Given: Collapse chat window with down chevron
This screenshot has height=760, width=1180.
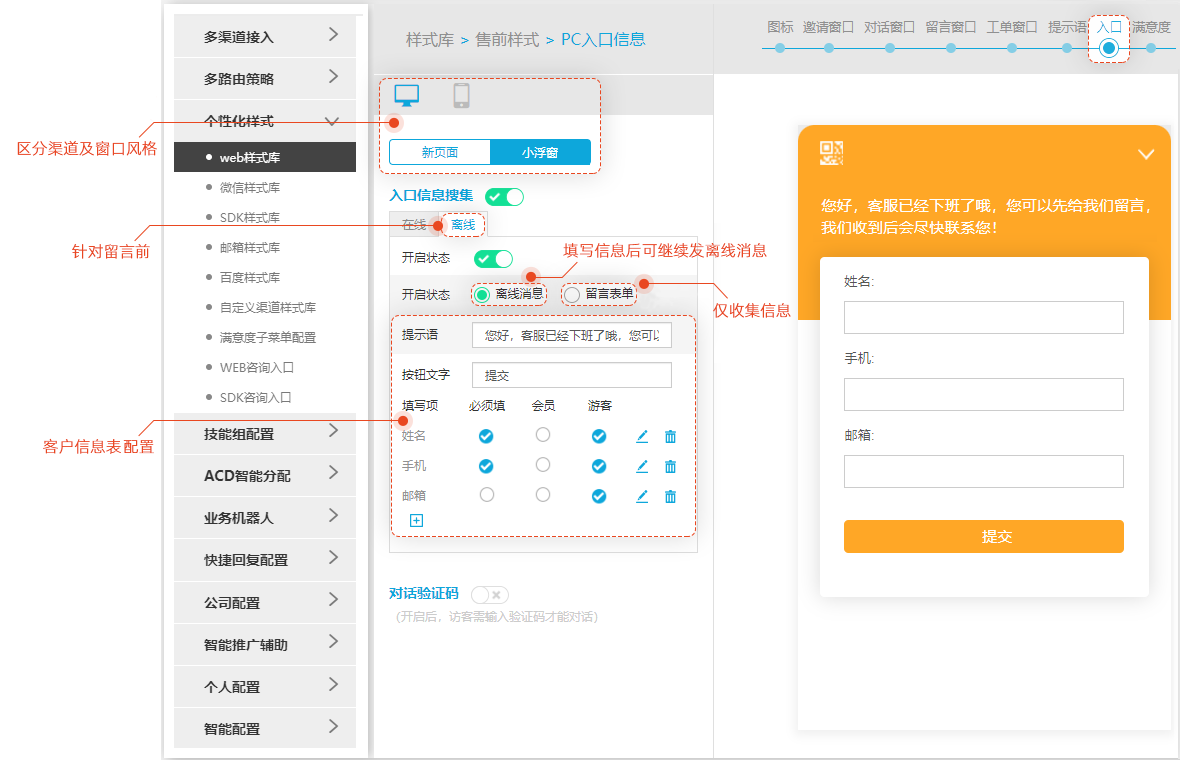Looking at the screenshot, I should point(1146,154).
